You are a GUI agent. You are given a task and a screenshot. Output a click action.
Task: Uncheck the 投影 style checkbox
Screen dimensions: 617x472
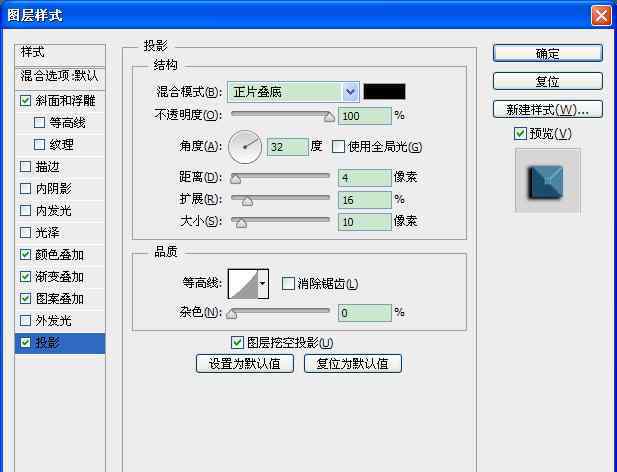(x=26, y=343)
